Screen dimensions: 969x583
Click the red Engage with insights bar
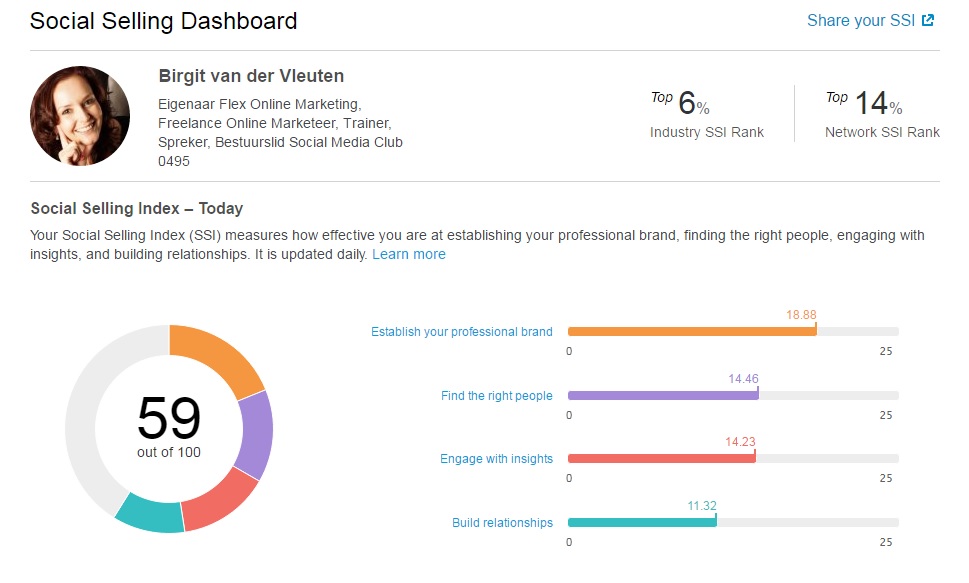pyautogui.click(x=661, y=459)
